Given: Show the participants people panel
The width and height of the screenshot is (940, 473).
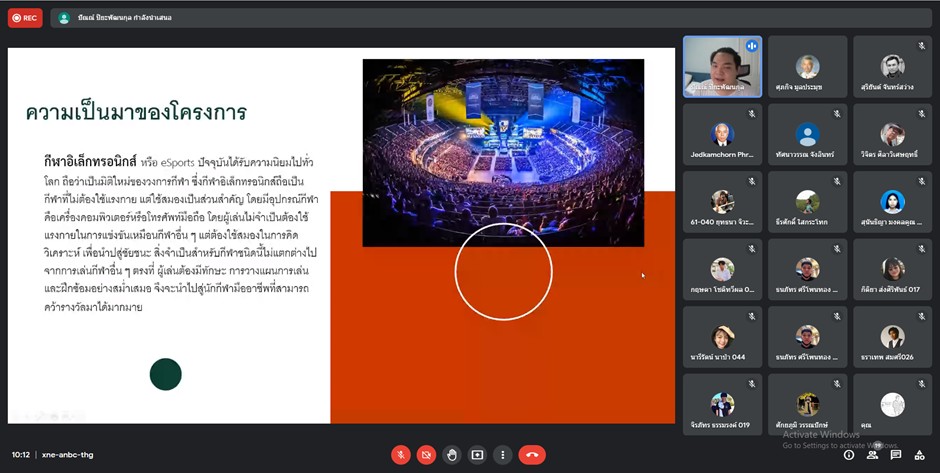Looking at the screenshot, I should click(872, 455).
